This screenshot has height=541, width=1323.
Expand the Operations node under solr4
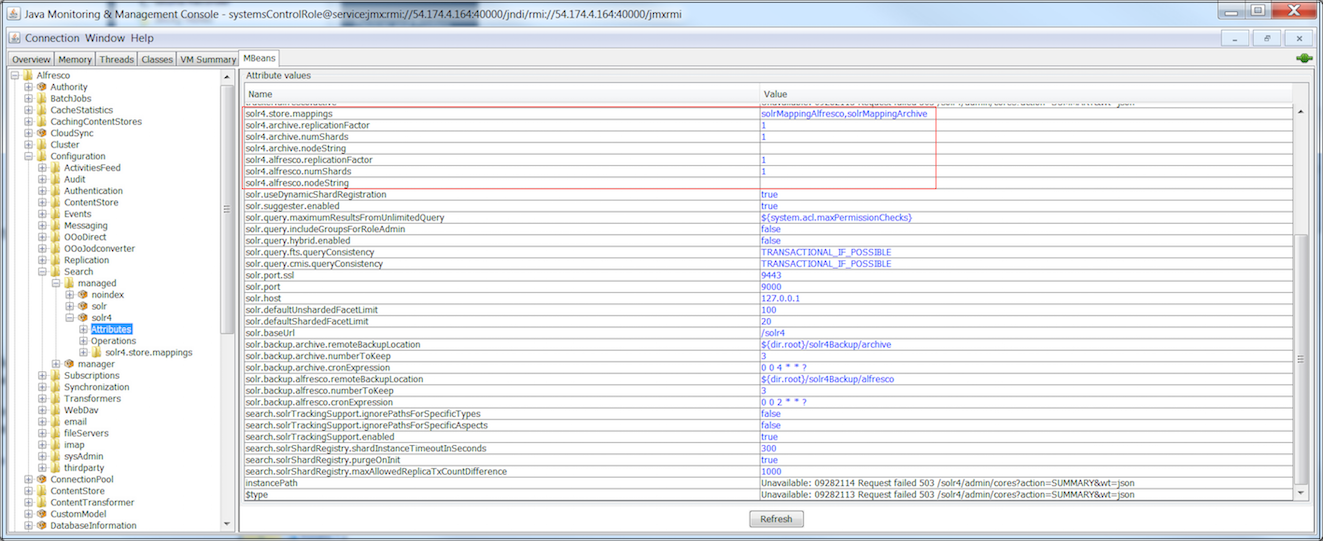pyautogui.click(x=83, y=341)
